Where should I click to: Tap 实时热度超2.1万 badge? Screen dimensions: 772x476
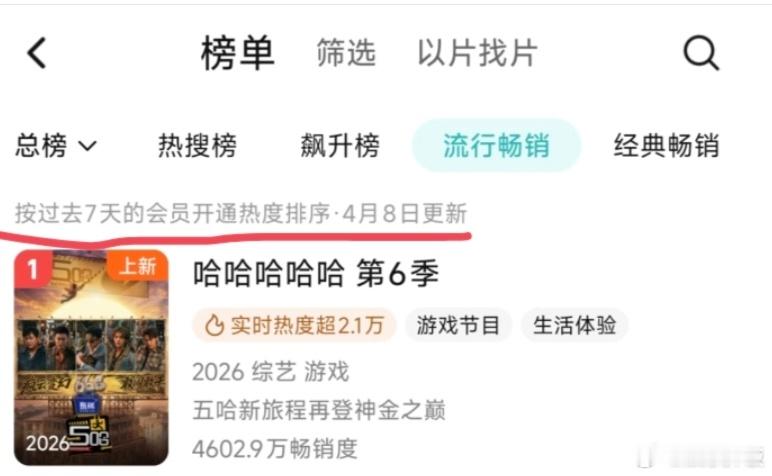pos(294,325)
